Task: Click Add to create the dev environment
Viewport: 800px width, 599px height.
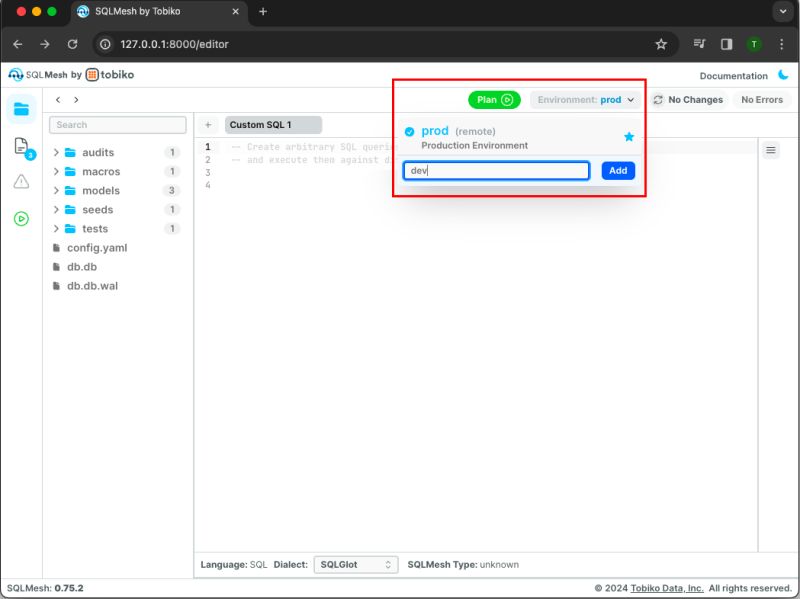Action: tap(617, 170)
